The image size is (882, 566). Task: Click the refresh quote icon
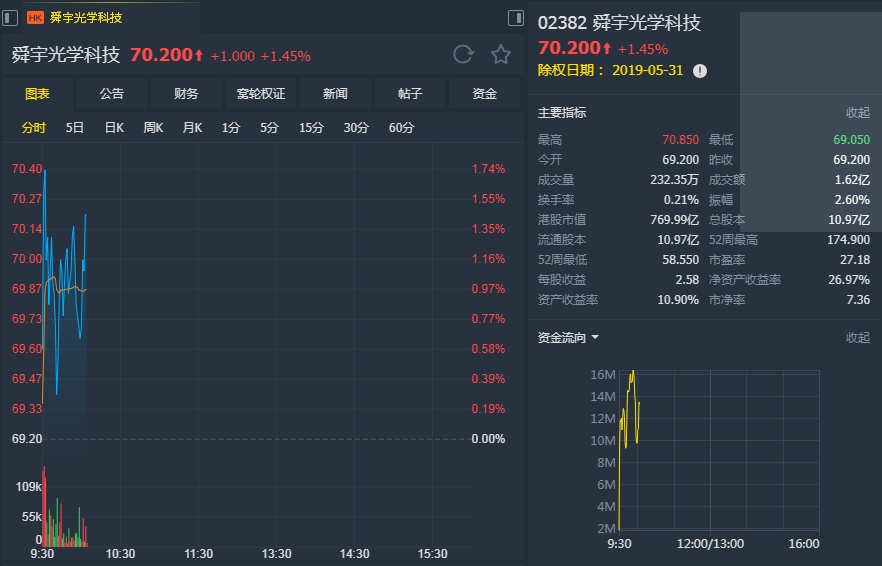click(x=462, y=55)
